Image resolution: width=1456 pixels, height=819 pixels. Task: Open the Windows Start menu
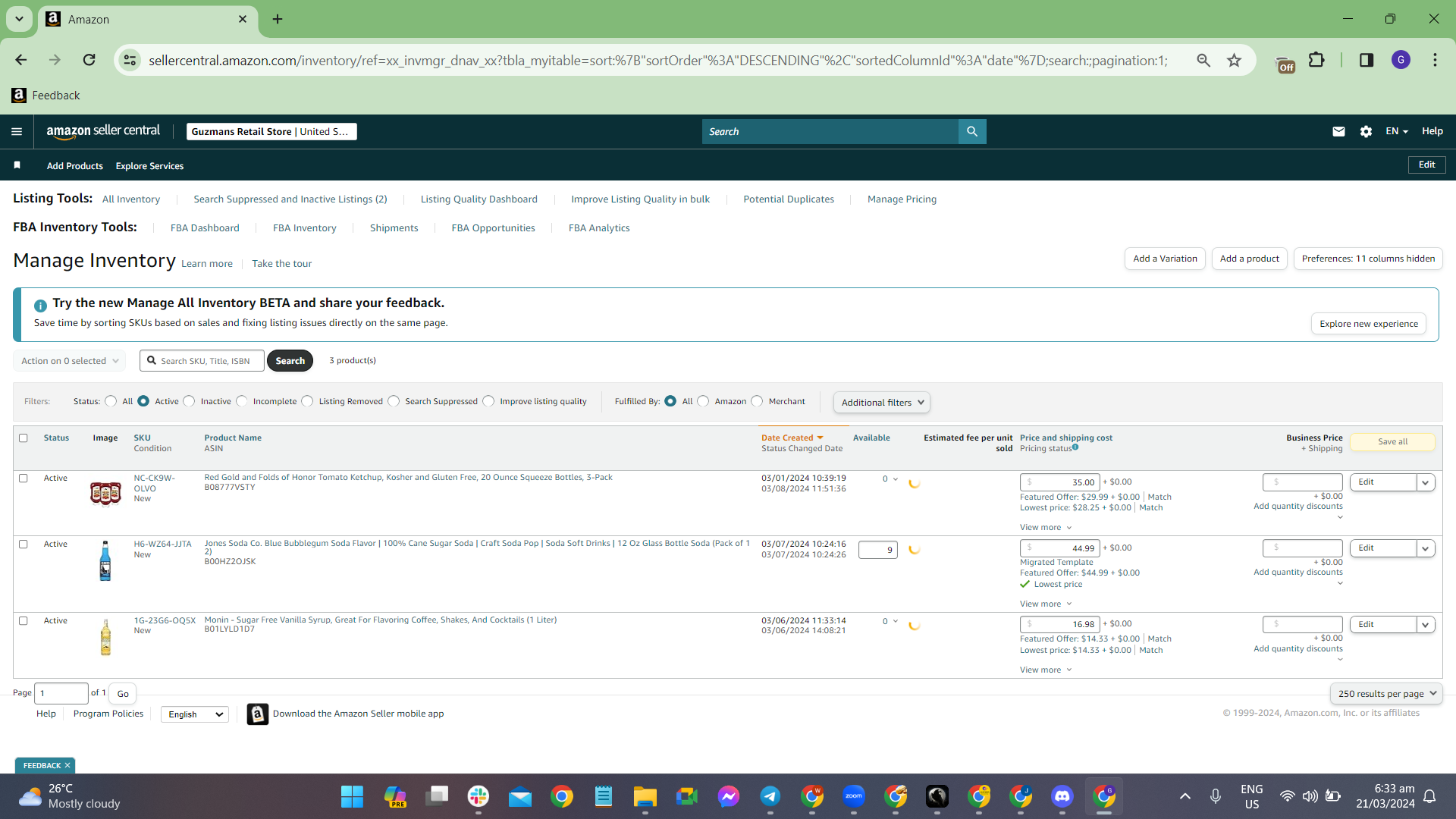(352, 796)
